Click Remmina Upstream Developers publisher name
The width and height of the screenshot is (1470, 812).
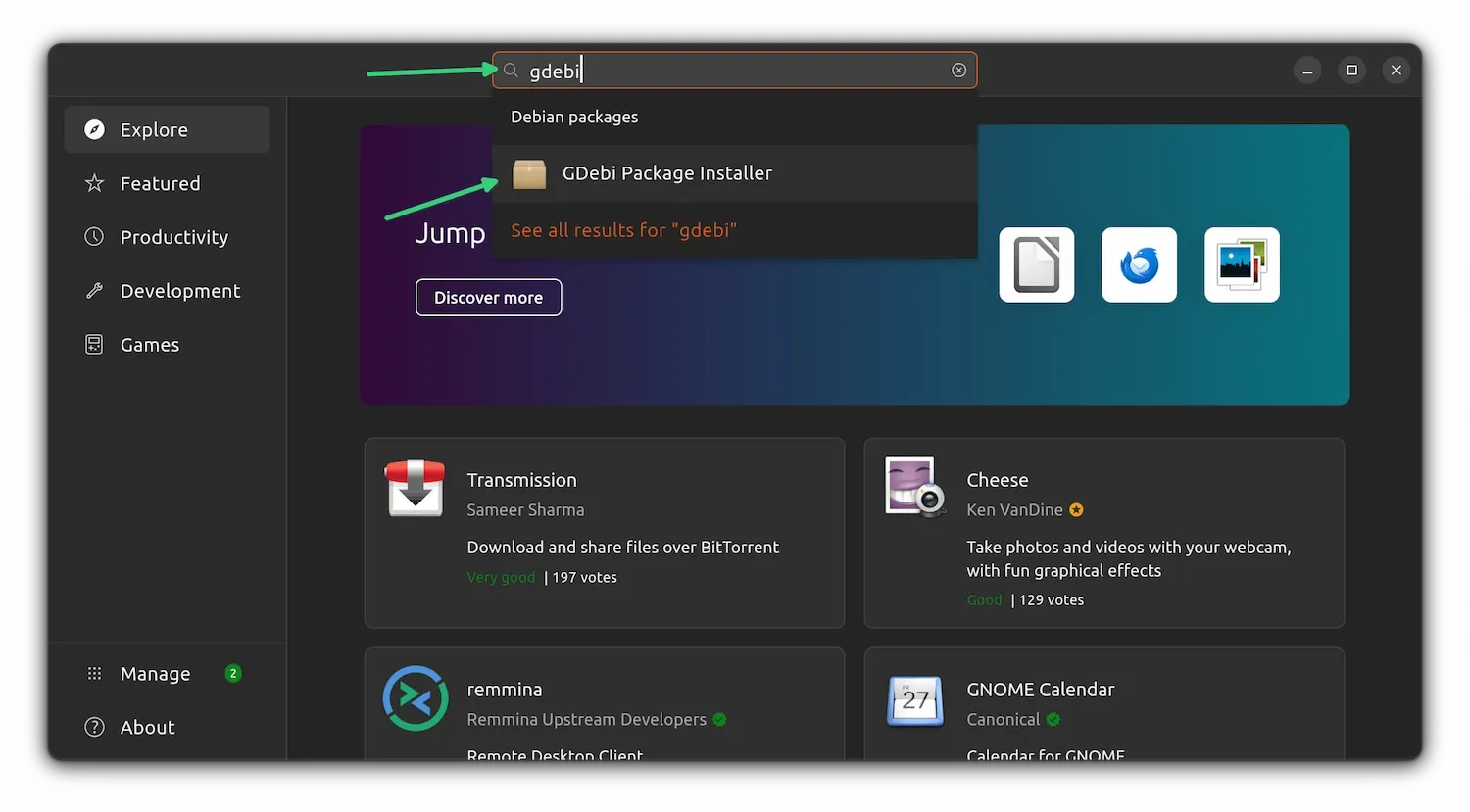pos(586,720)
